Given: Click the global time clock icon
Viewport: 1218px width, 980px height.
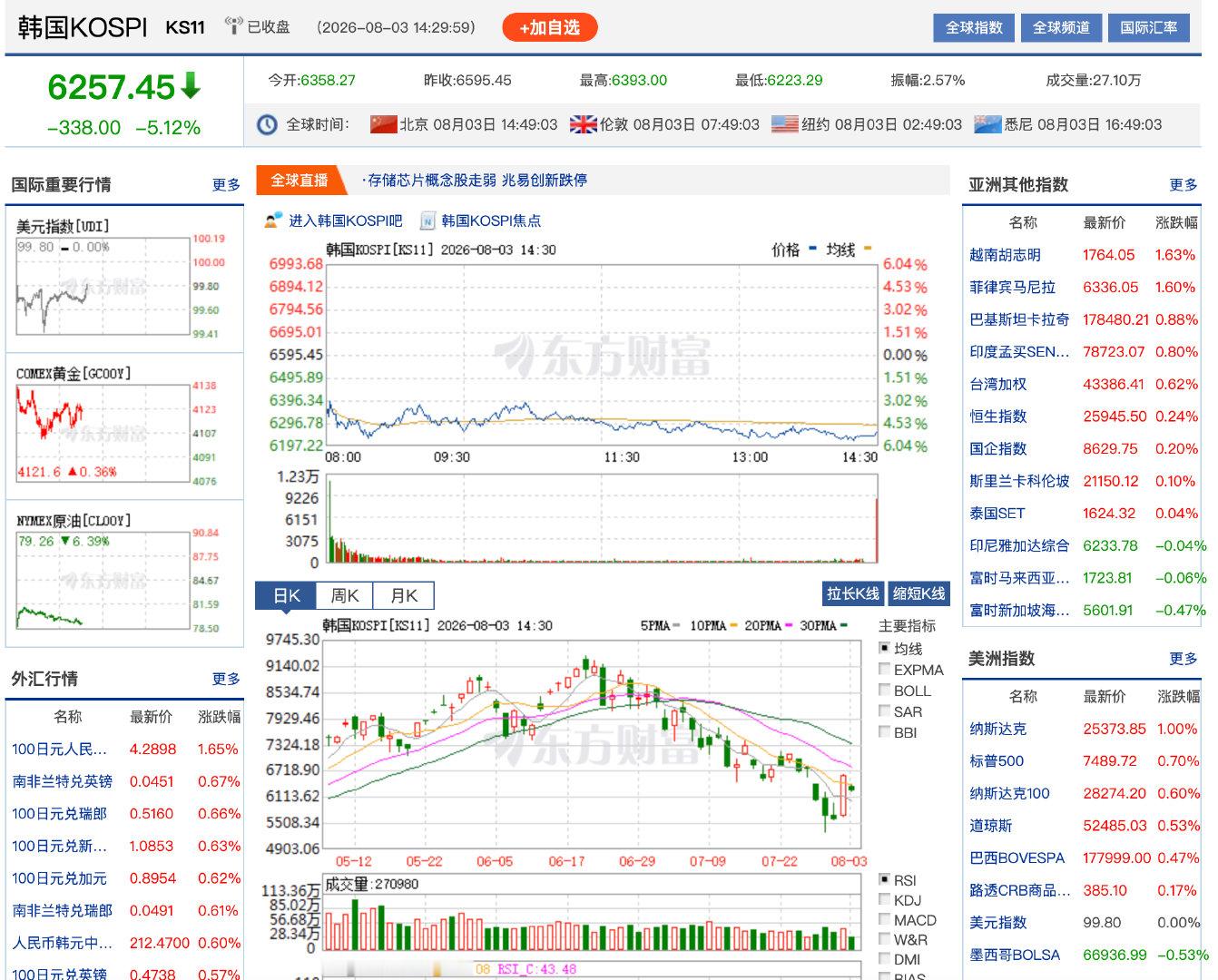Looking at the screenshot, I should [x=267, y=124].
